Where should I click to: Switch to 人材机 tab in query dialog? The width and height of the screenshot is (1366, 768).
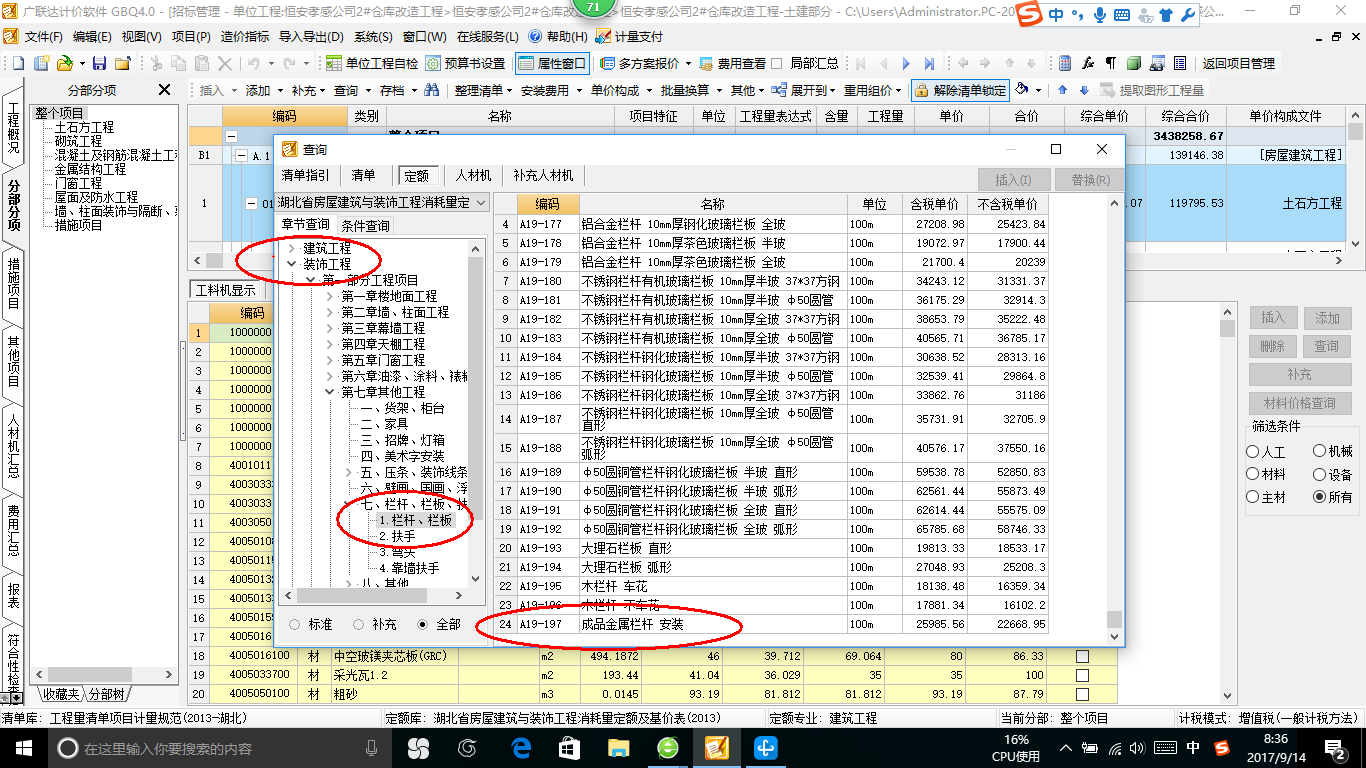click(473, 175)
